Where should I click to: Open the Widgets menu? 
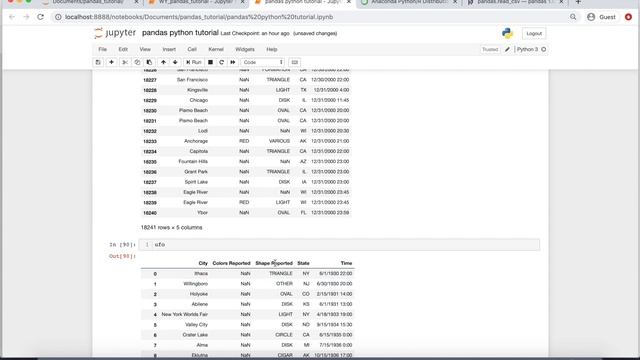[x=245, y=49]
